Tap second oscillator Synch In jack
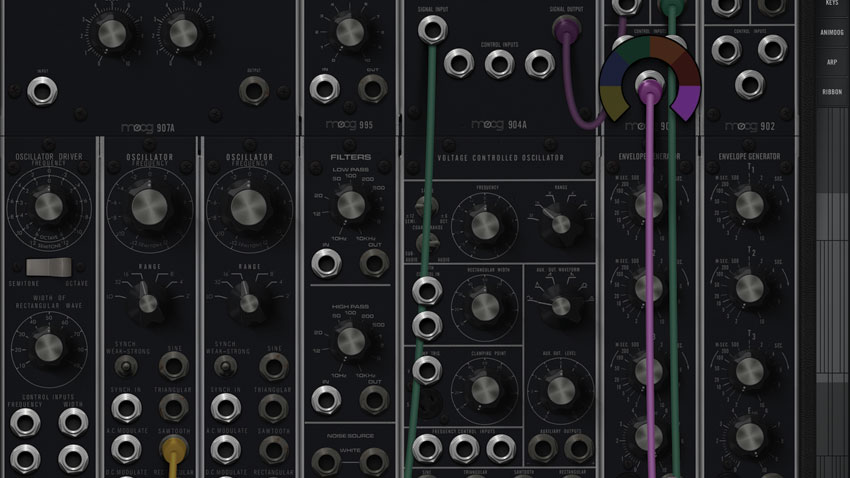The height and width of the screenshot is (478, 850). click(226, 408)
